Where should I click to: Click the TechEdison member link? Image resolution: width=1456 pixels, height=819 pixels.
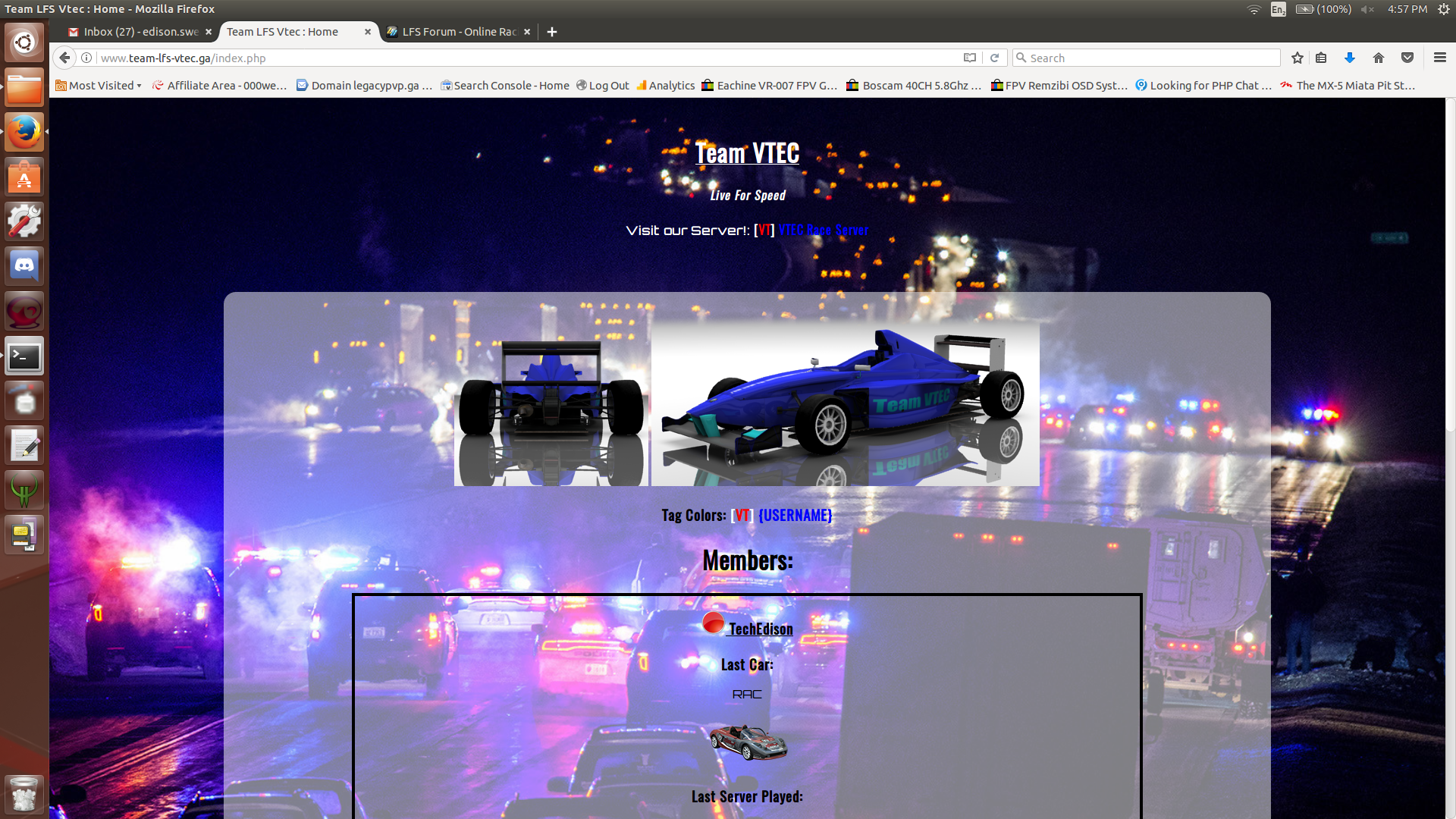tap(760, 629)
